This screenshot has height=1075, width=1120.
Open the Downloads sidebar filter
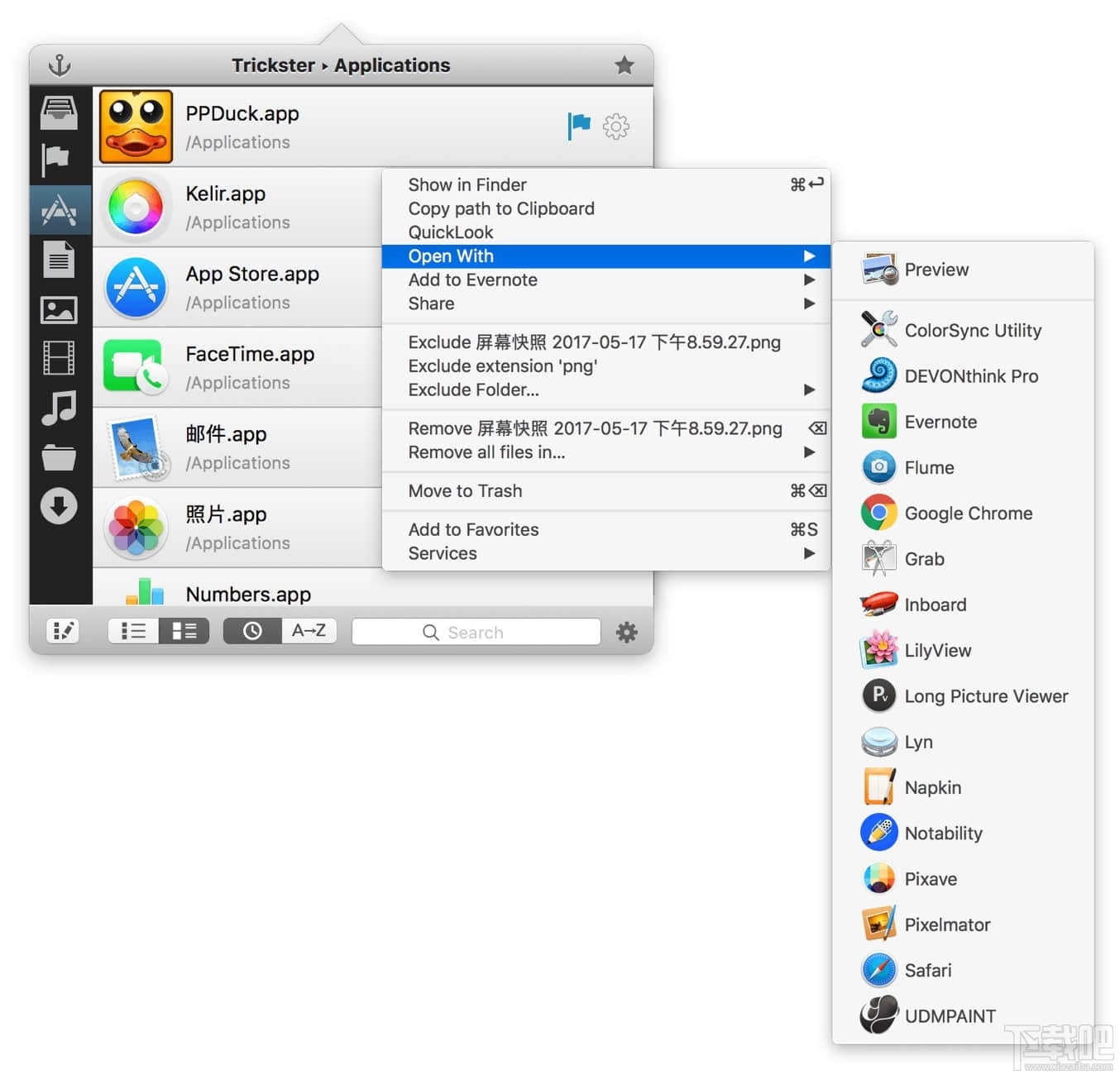(x=58, y=507)
